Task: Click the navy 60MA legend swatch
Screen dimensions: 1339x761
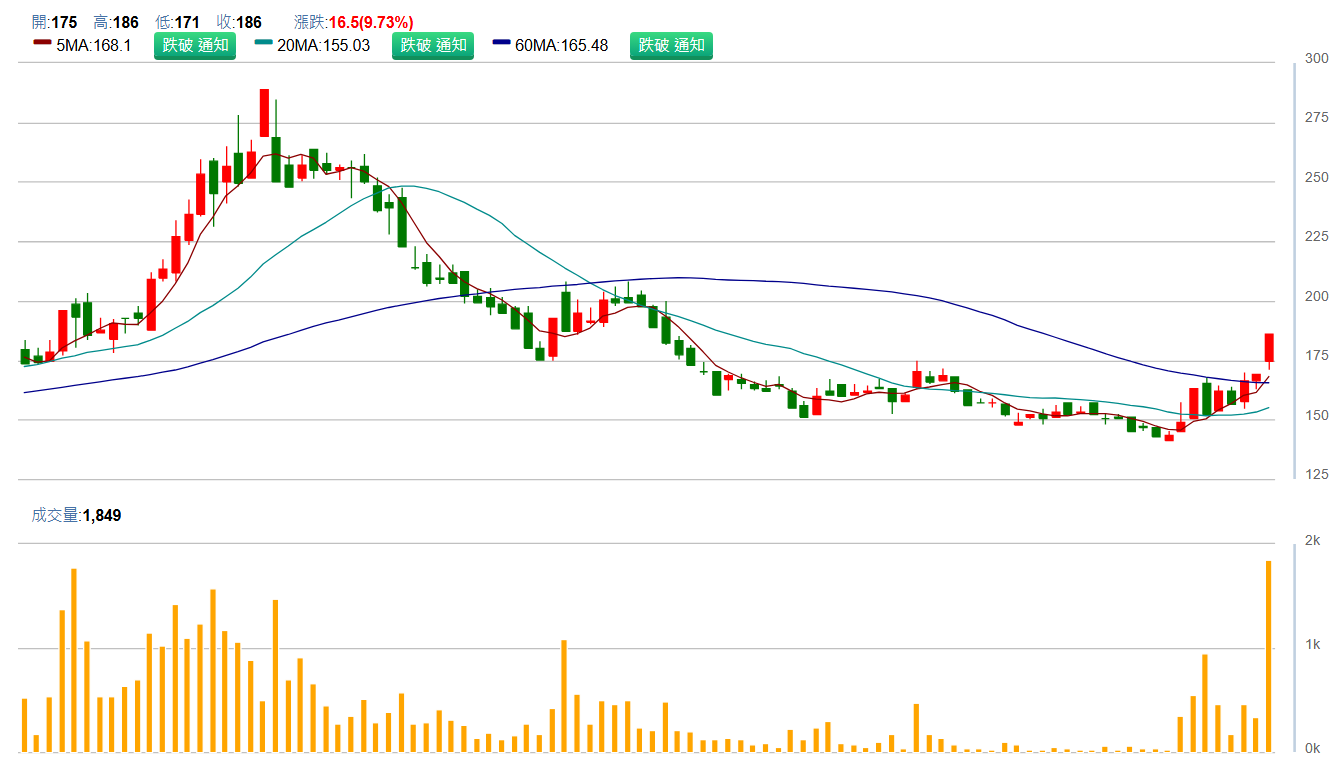Action: (x=502, y=43)
